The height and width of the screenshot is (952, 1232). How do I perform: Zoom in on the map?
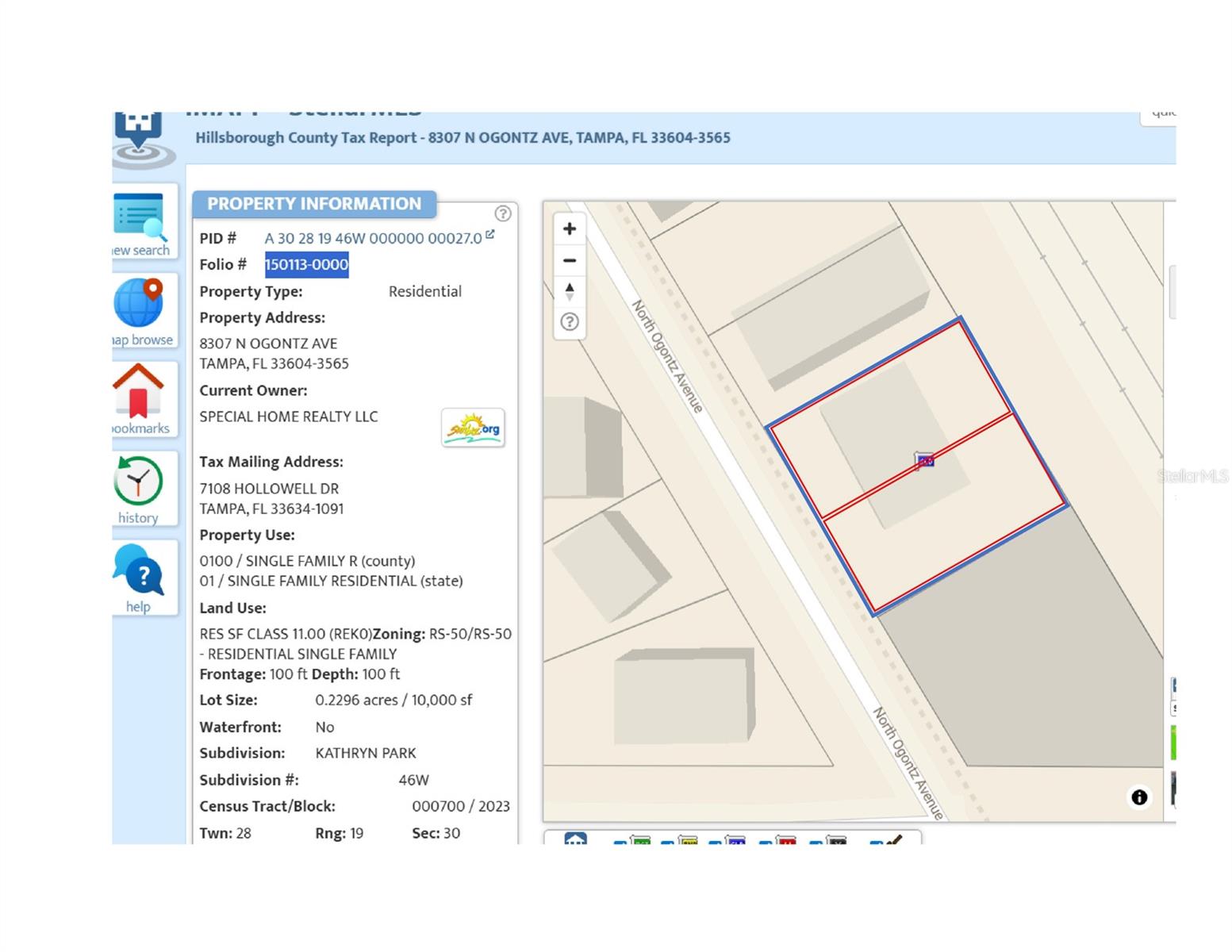(x=570, y=229)
